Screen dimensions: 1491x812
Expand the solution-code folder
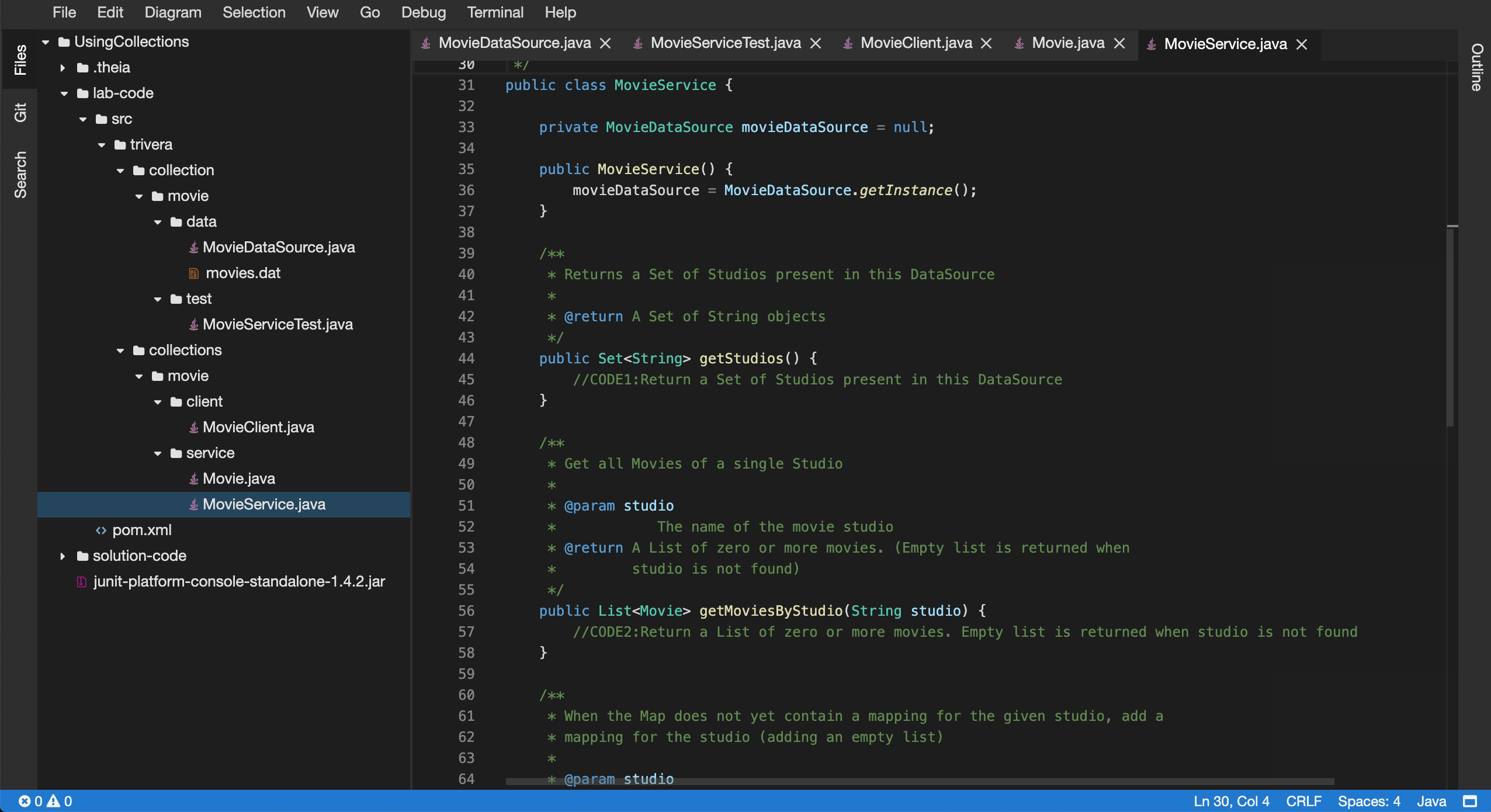click(x=63, y=556)
